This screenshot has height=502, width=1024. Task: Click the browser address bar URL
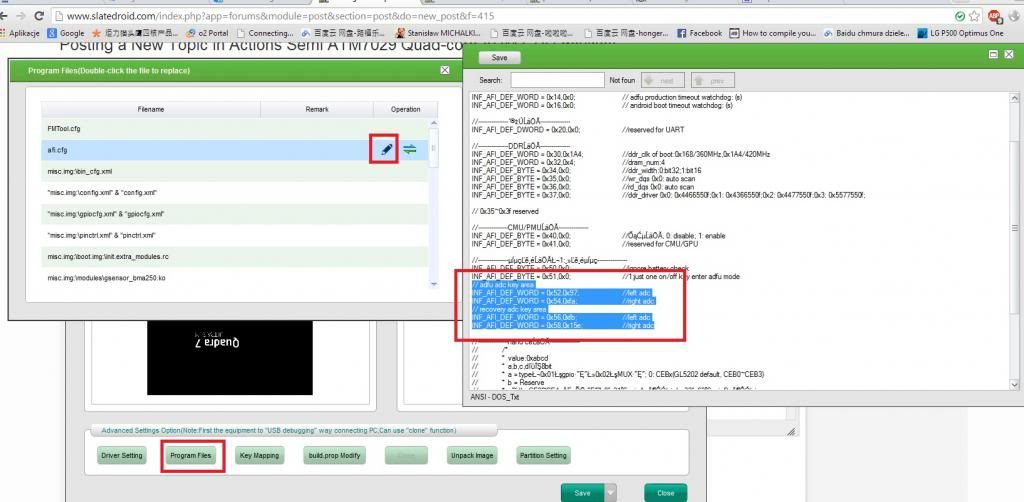[x=280, y=16]
